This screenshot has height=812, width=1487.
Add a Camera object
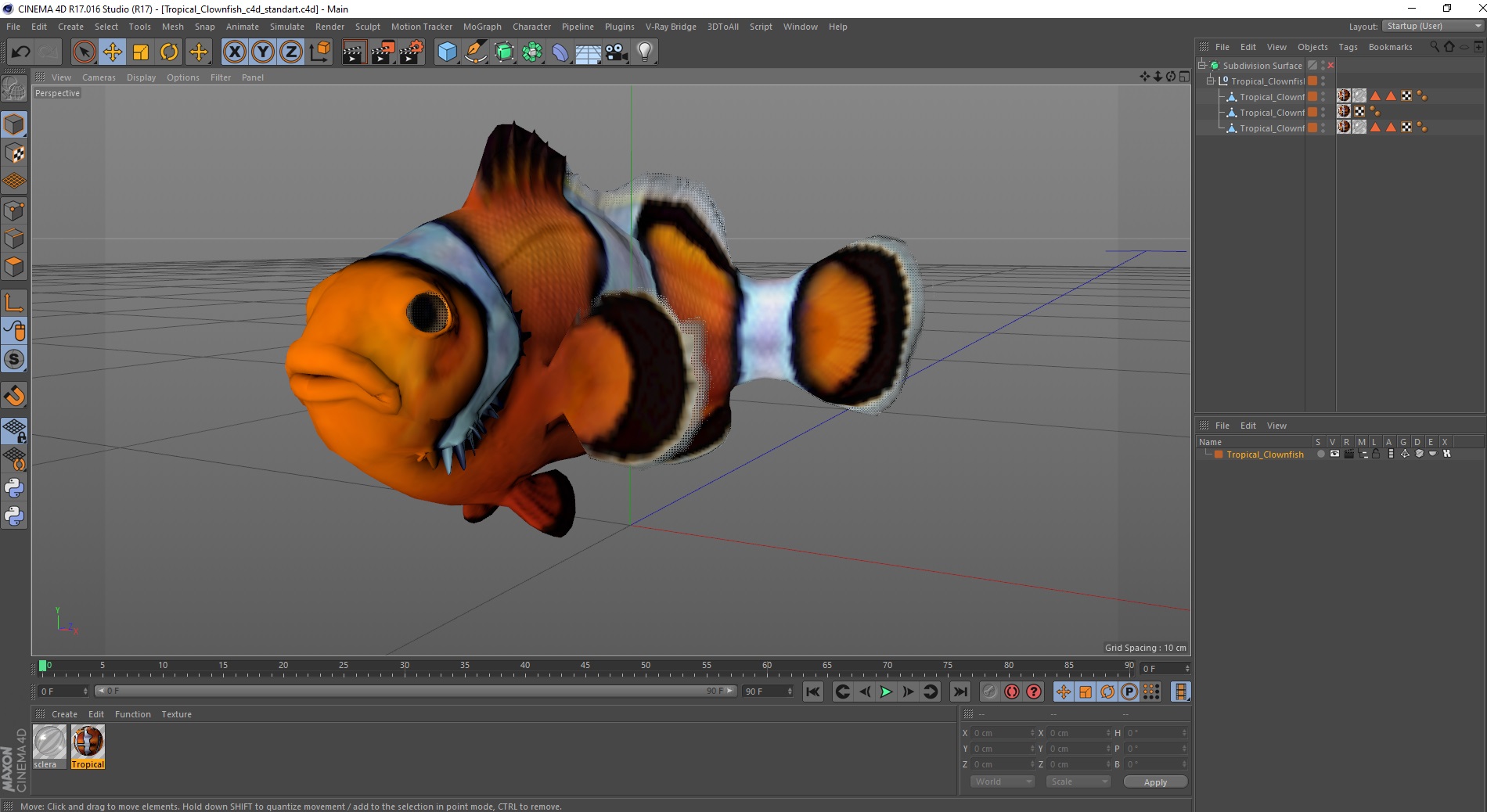pyautogui.click(x=617, y=52)
